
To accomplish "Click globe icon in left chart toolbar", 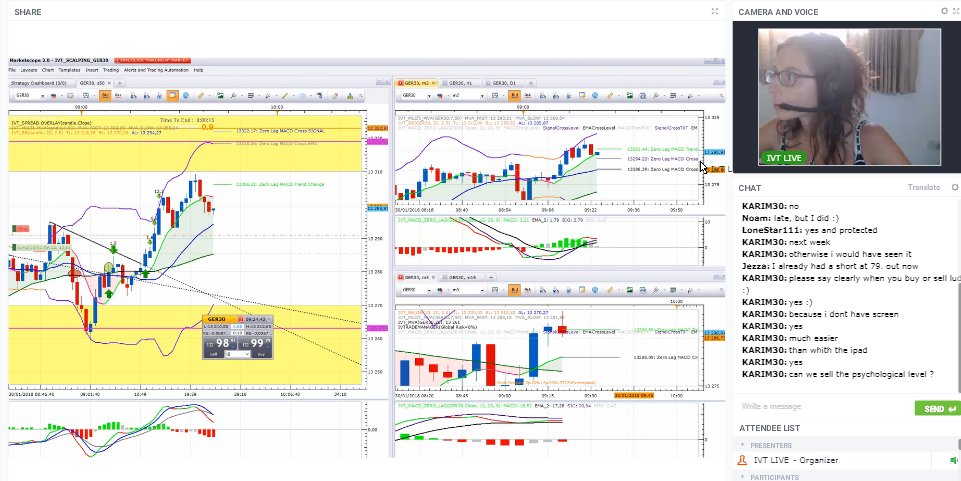I will tap(186, 96).
